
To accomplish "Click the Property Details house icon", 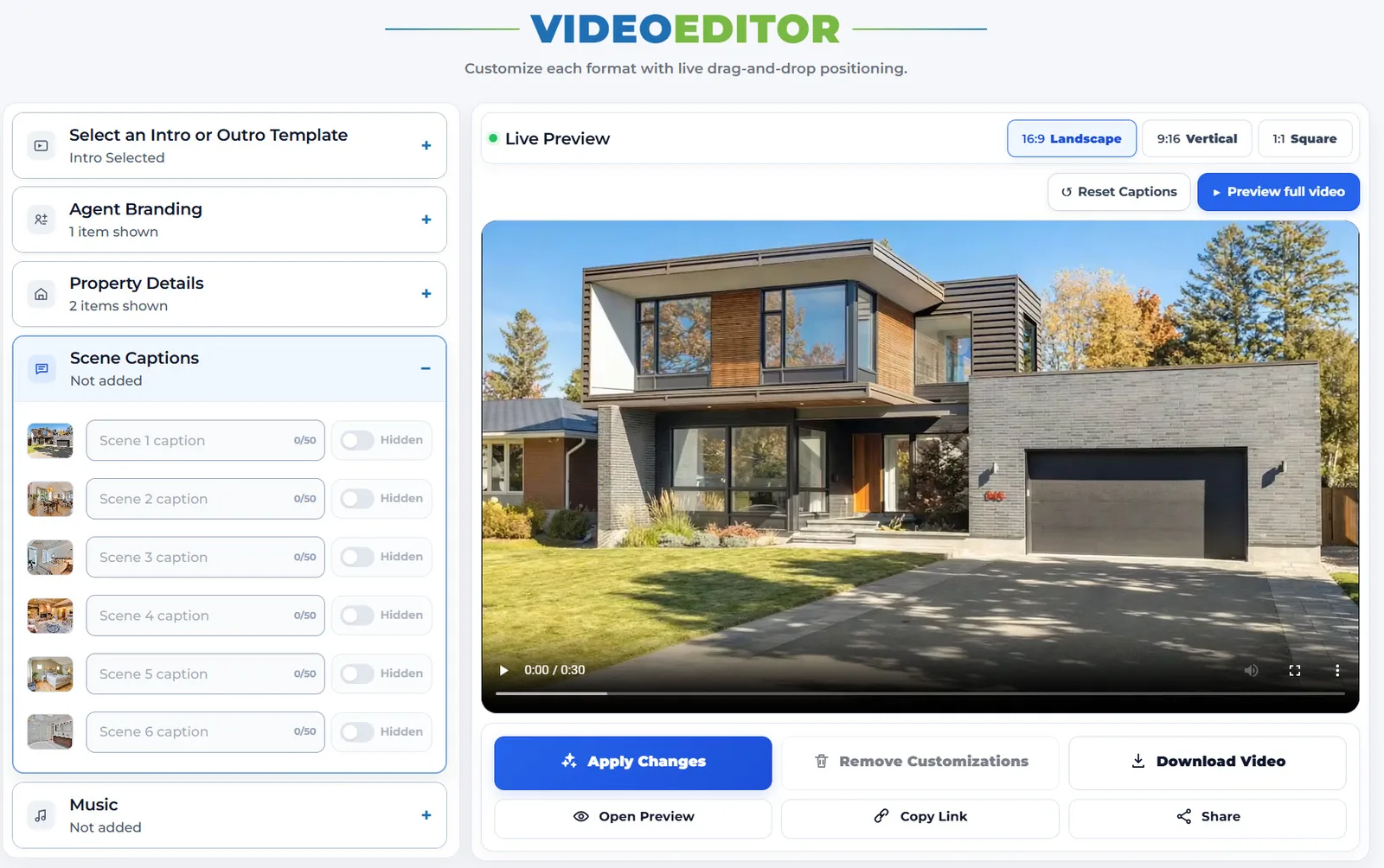I will point(41,294).
